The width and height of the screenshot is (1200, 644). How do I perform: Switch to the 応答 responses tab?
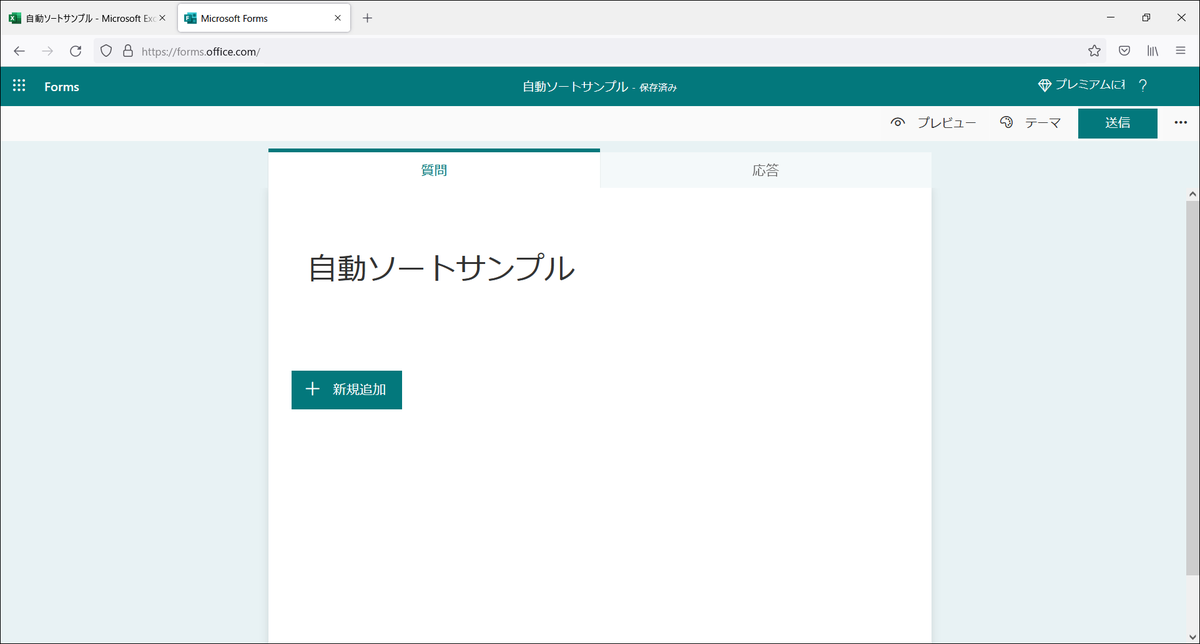pyautogui.click(x=766, y=169)
